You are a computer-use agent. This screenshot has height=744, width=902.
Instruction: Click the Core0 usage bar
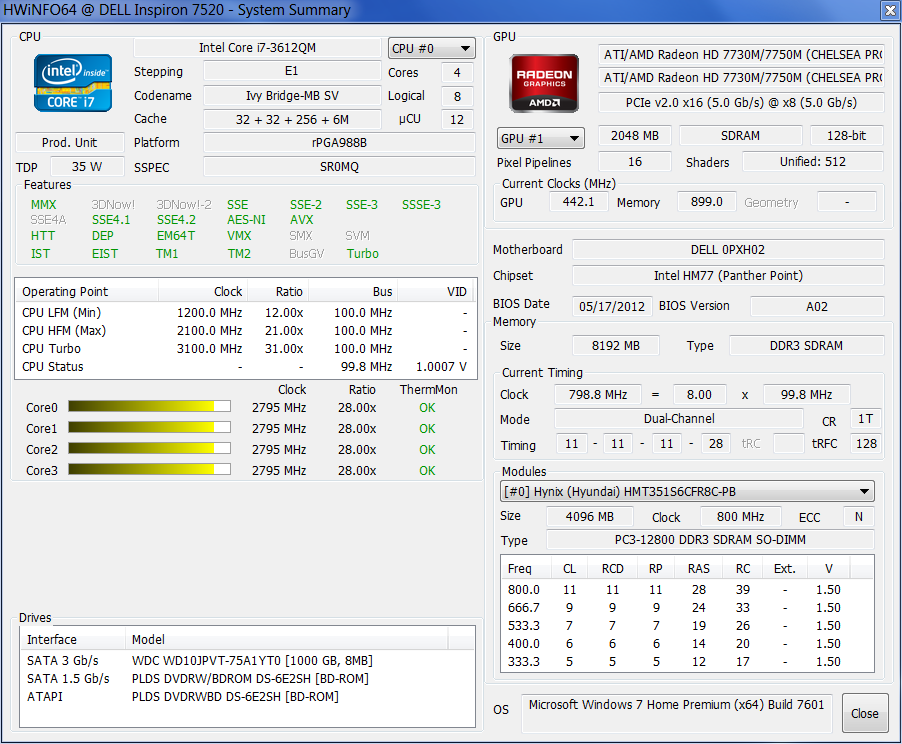coord(149,407)
